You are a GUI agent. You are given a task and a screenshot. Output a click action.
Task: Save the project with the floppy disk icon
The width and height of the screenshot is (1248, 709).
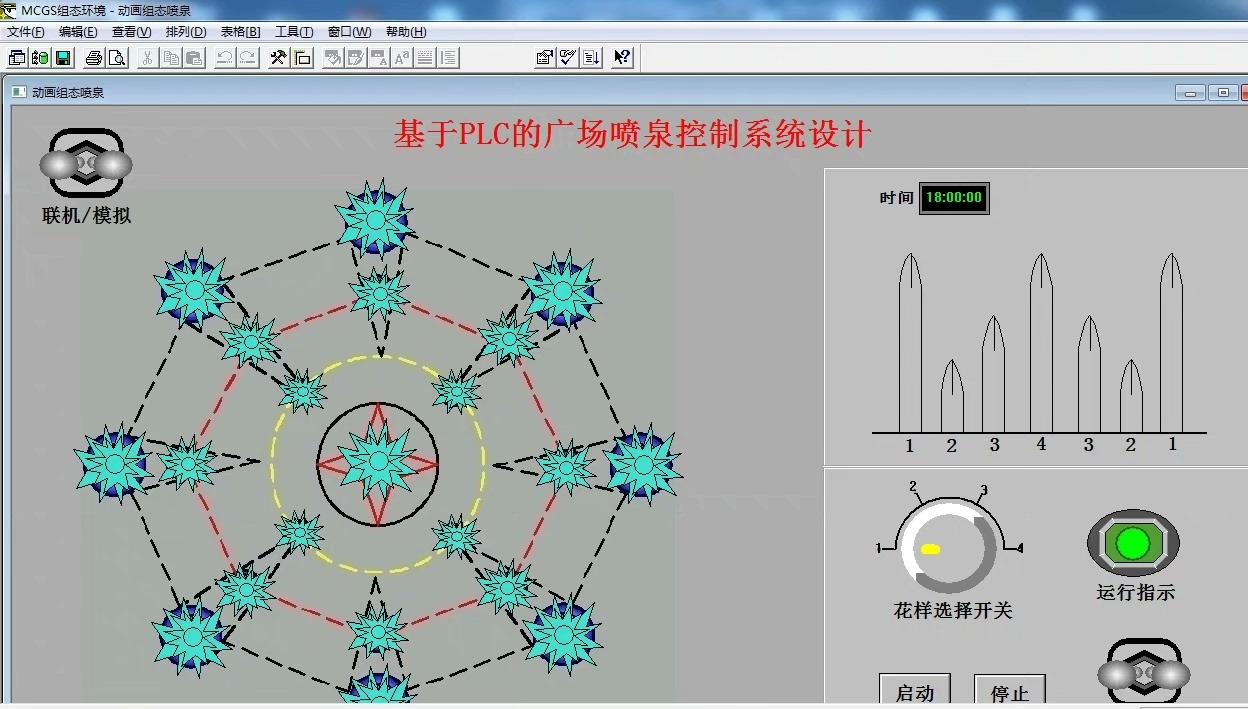coord(63,57)
